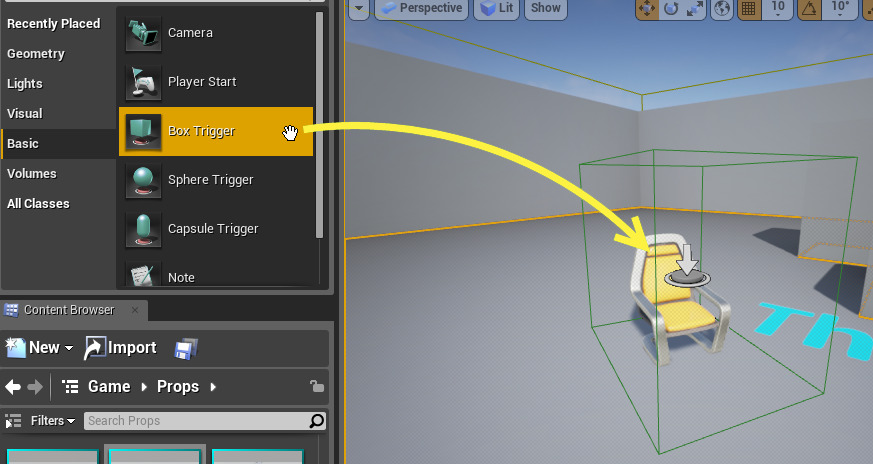Toggle the path lock icon

coord(317,386)
